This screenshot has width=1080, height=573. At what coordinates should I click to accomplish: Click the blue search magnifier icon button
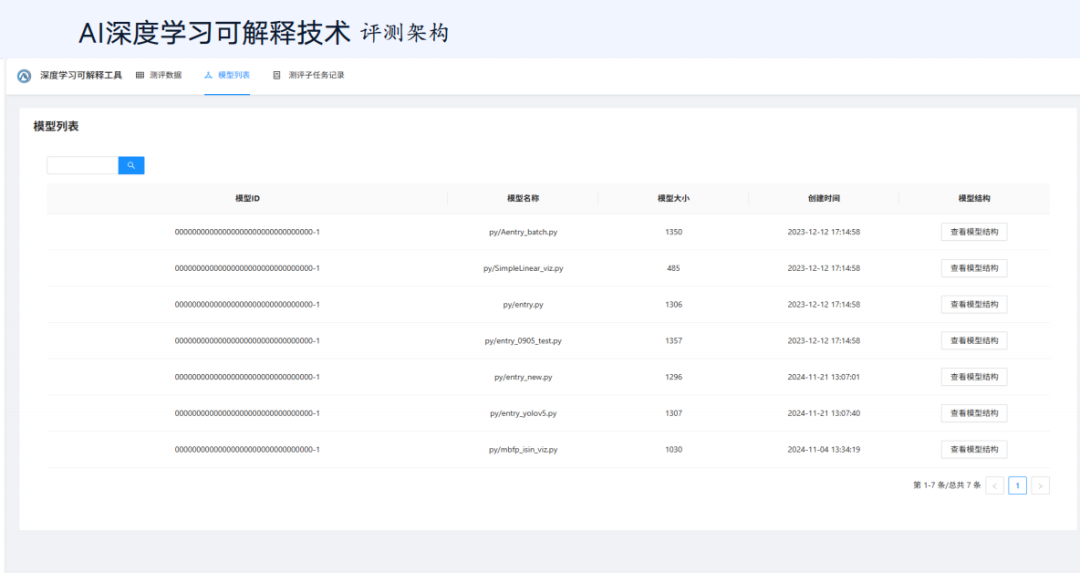click(131, 165)
